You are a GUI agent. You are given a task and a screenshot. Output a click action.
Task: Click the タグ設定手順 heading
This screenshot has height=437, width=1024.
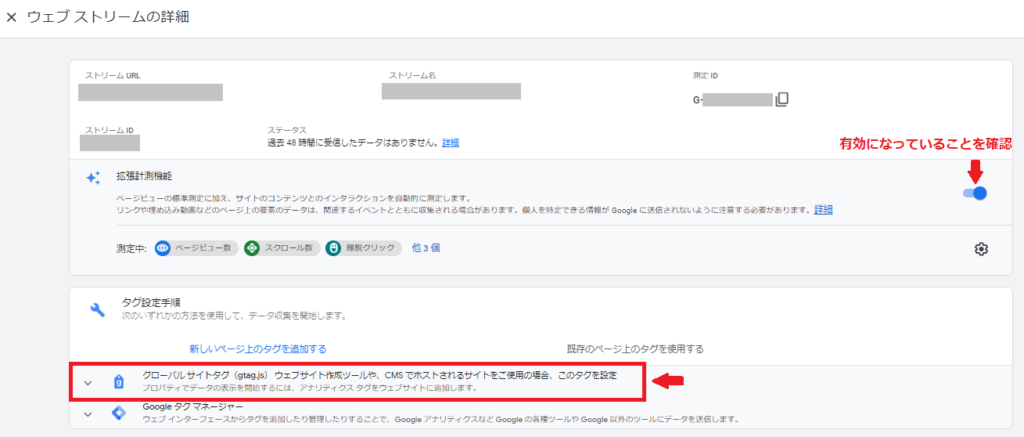pos(152,302)
